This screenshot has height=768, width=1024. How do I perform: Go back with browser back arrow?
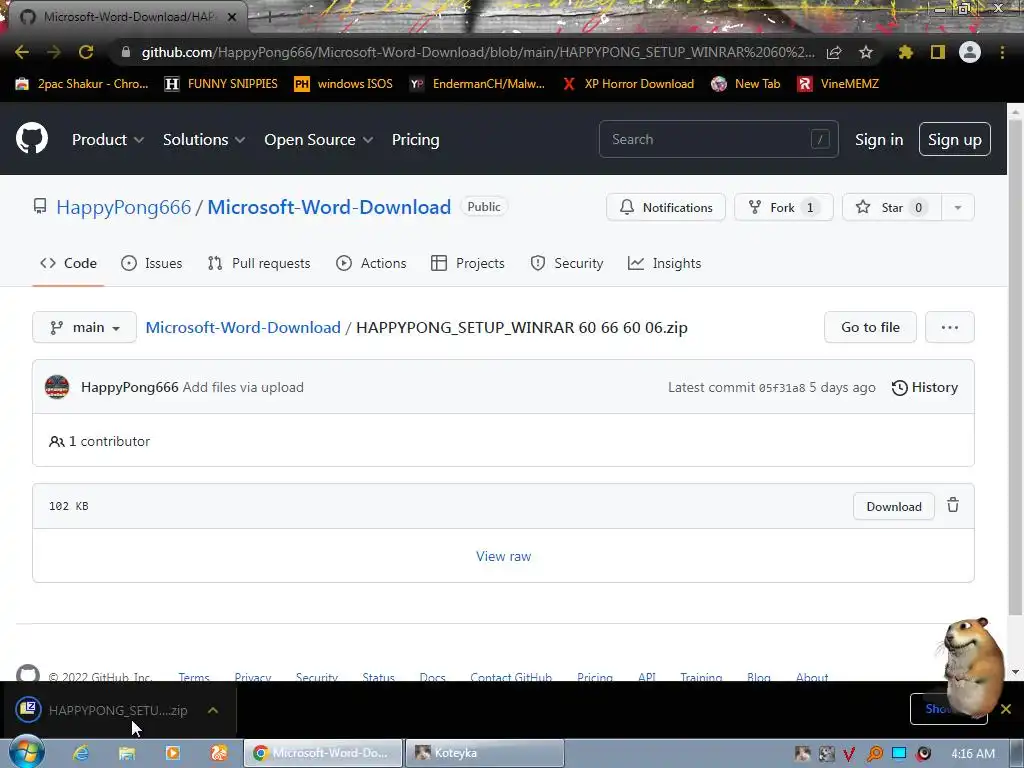coord(22,52)
